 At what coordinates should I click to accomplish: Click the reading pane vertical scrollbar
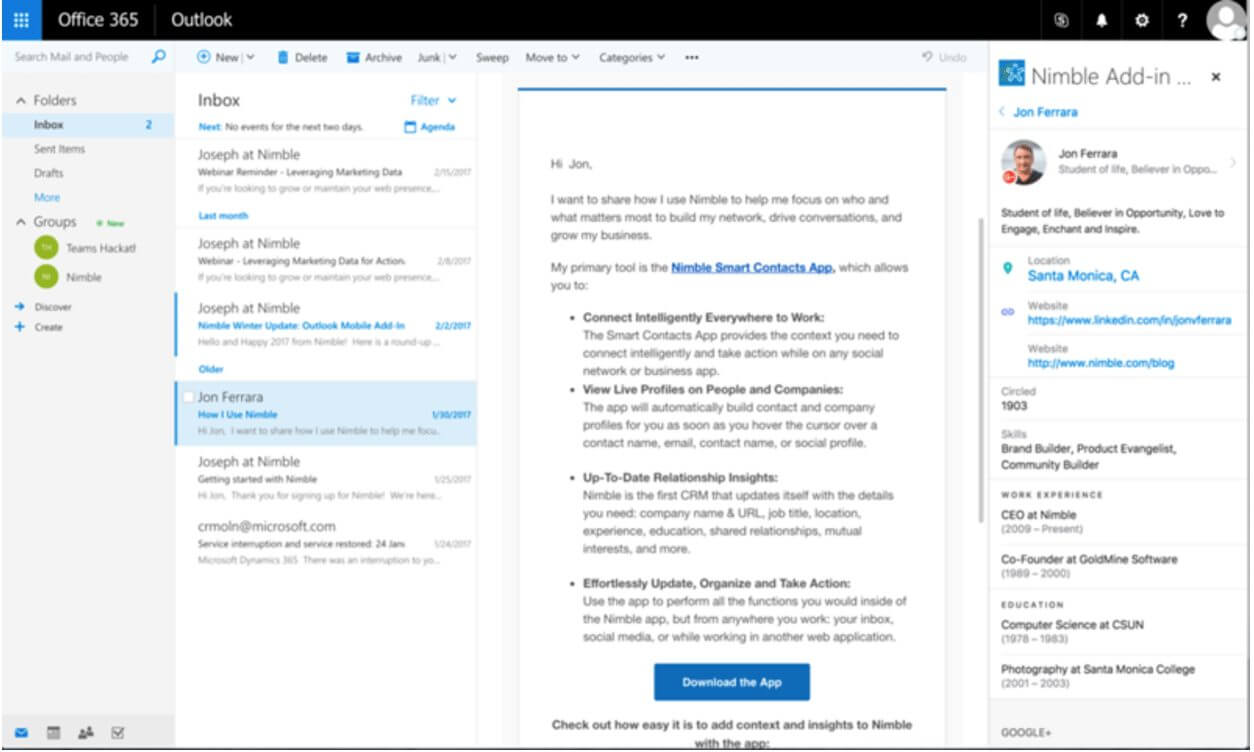tap(979, 300)
